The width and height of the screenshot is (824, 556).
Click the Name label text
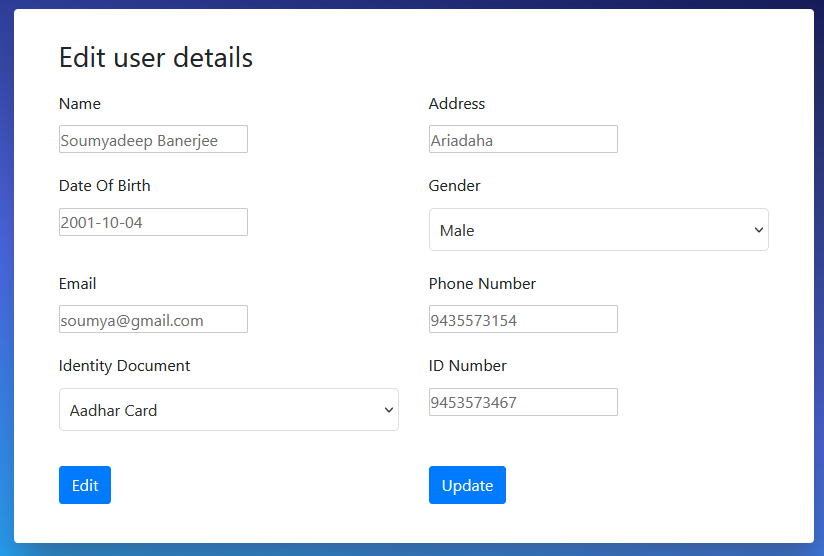pos(80,104)
